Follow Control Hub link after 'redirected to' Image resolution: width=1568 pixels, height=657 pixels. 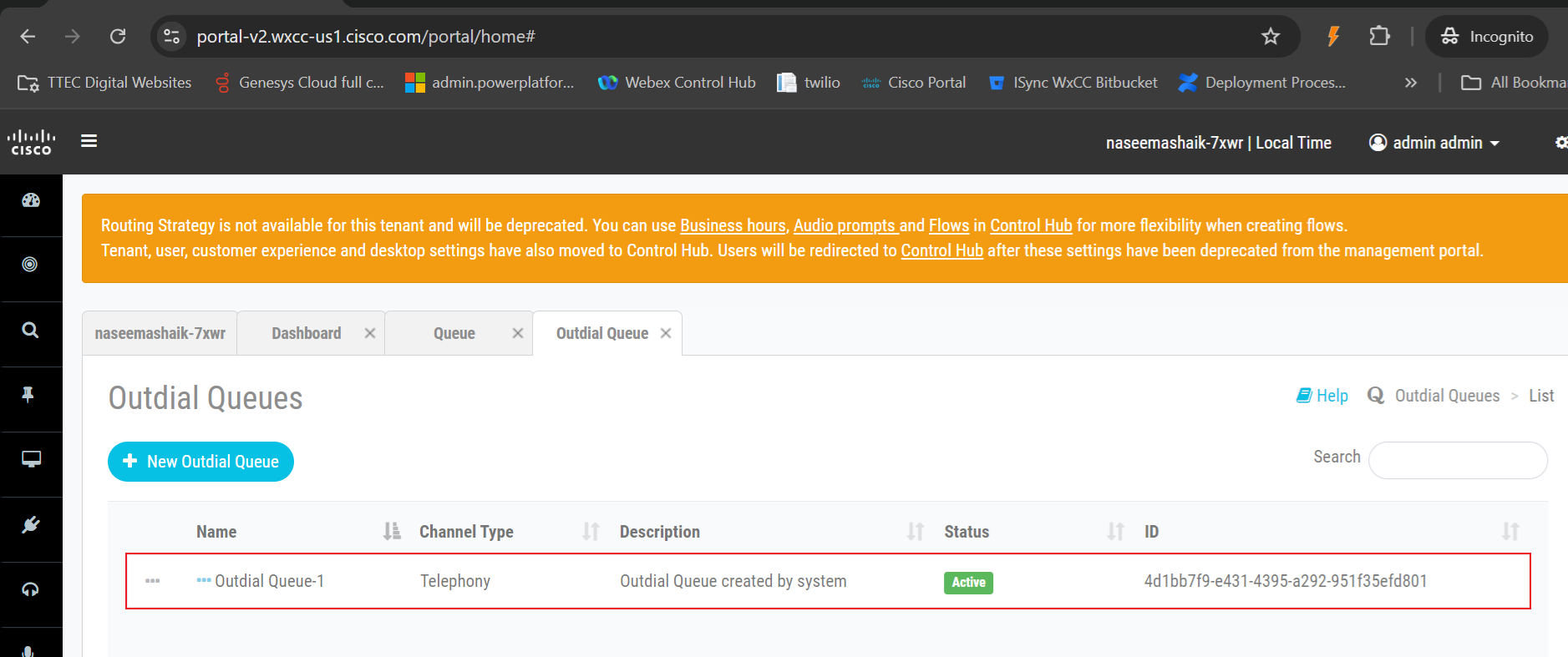[942, 250]
